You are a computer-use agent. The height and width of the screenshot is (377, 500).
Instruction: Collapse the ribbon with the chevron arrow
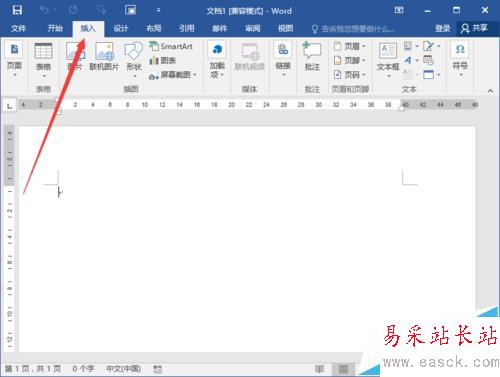coord(490,91)
